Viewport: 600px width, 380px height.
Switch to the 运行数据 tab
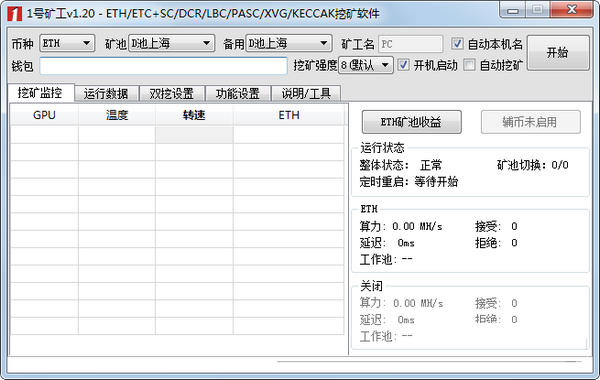click(106, 94)
